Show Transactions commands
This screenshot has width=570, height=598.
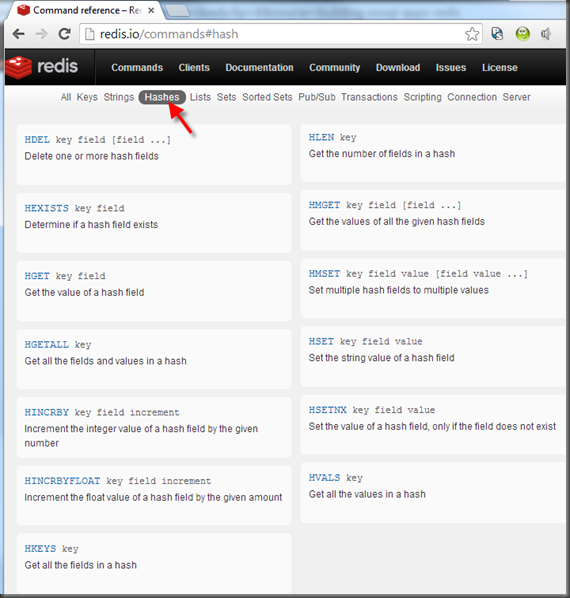pos(369,97)
